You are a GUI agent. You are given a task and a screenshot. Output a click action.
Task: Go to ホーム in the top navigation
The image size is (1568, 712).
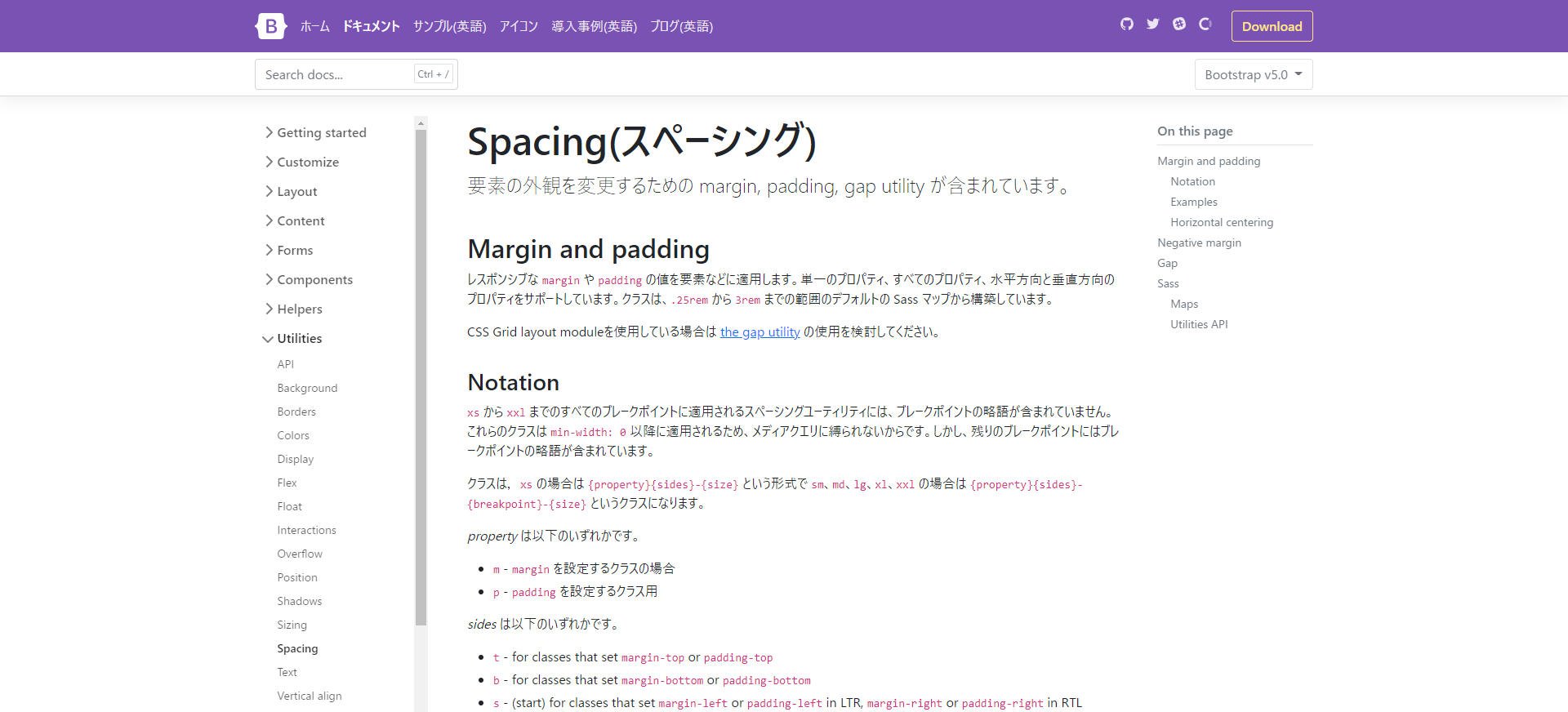coord(314,27)
